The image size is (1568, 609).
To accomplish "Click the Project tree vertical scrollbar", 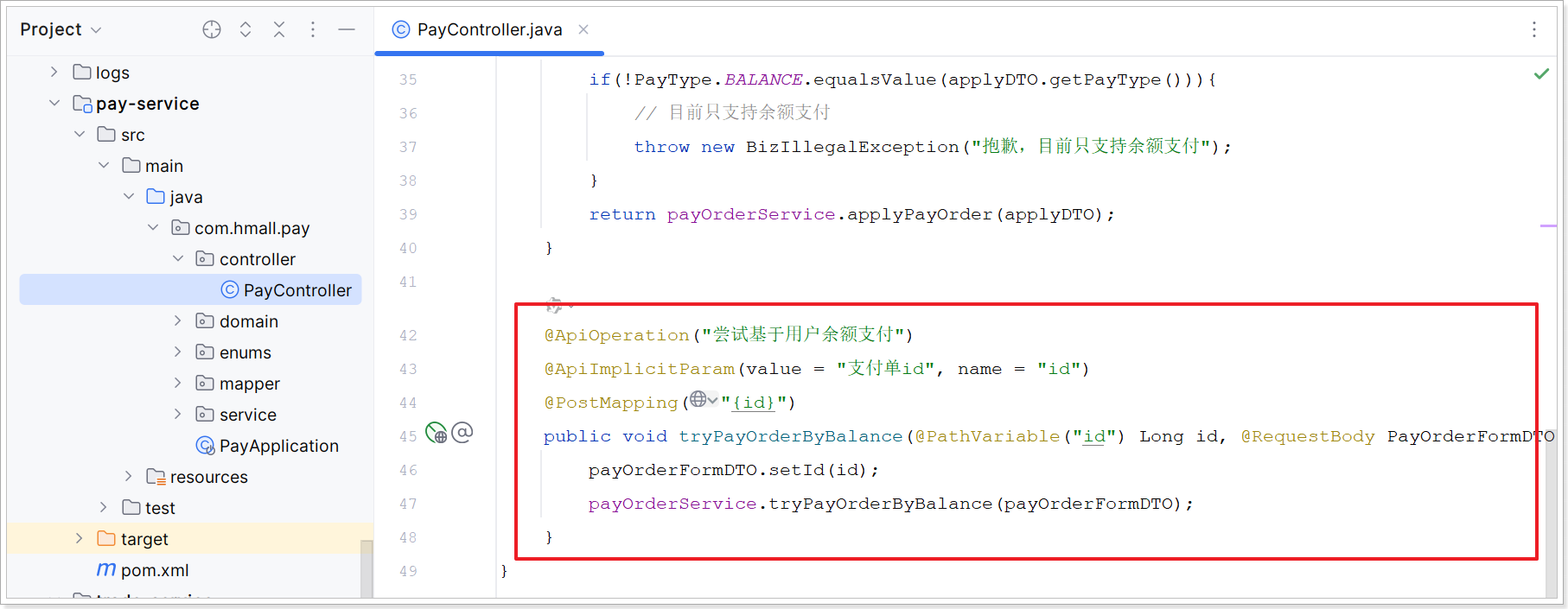I will coord(367,568).
